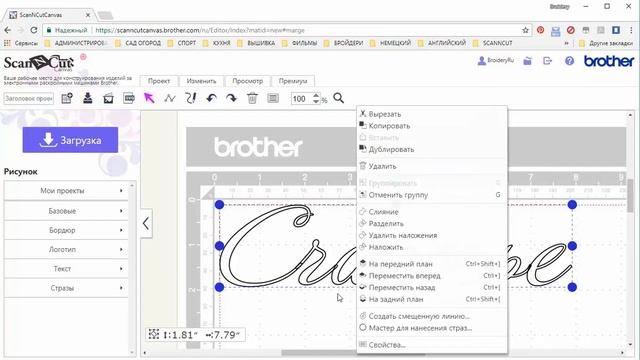Choose Удалить наложения in context menu
The width and height of the screenshot is (640, 360).
[x=432, y=236]
